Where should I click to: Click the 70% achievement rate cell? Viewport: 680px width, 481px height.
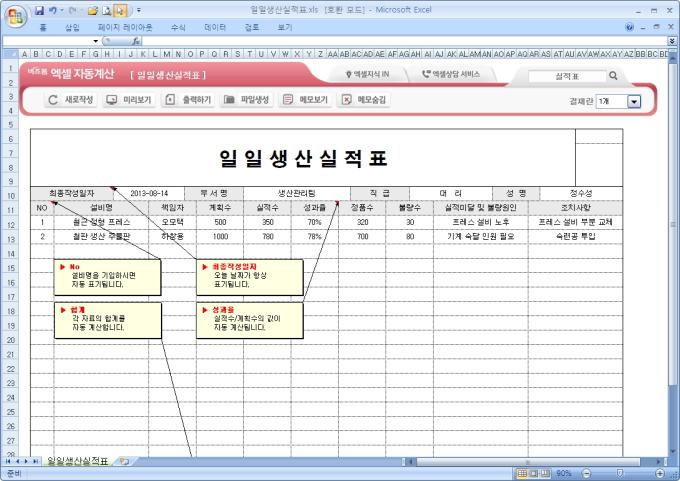[x=314, y=222]
